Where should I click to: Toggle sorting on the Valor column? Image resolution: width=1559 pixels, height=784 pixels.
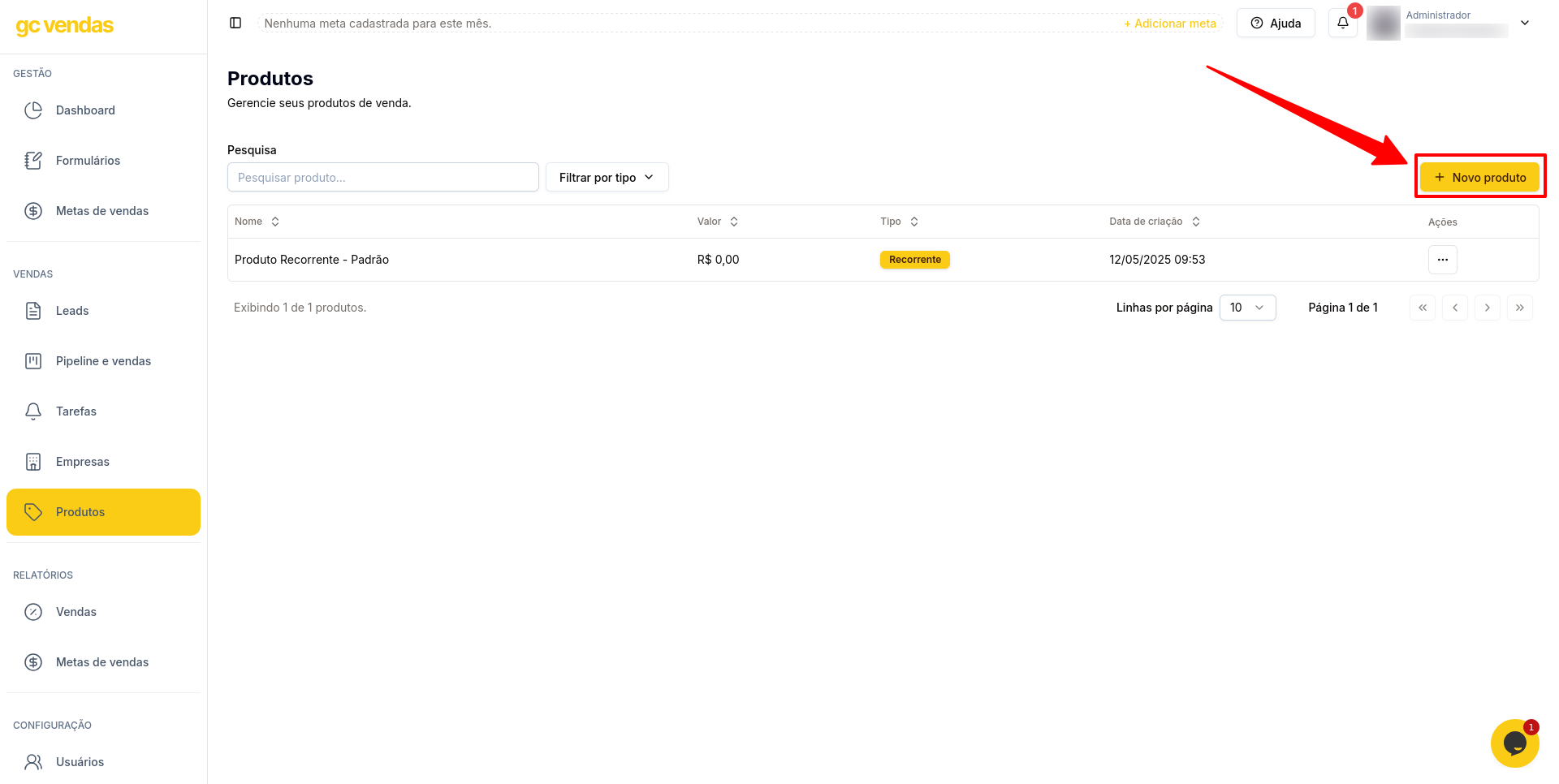[733, 221]
